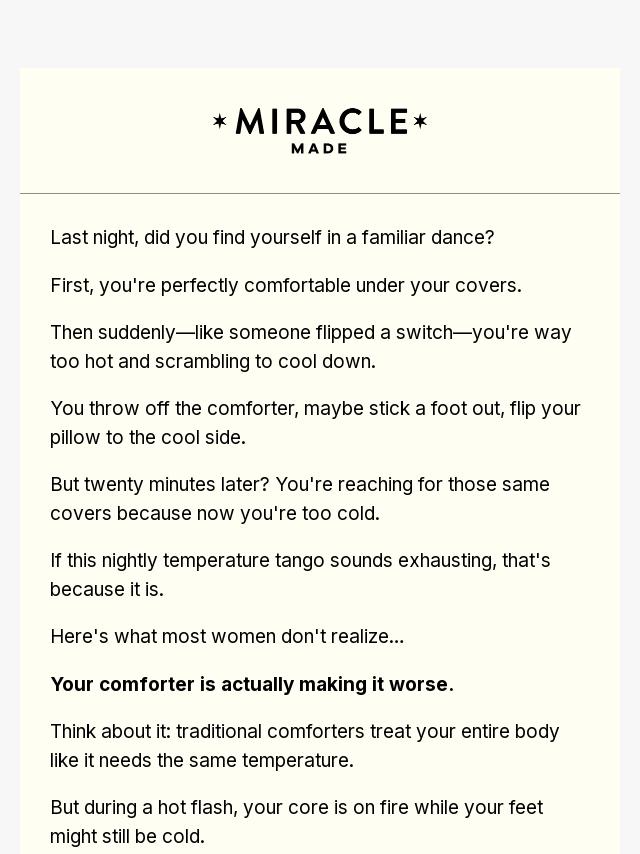Click the word MADE under the logo
The height and width of the screenshot is (854, 640).
click(320, 148)
